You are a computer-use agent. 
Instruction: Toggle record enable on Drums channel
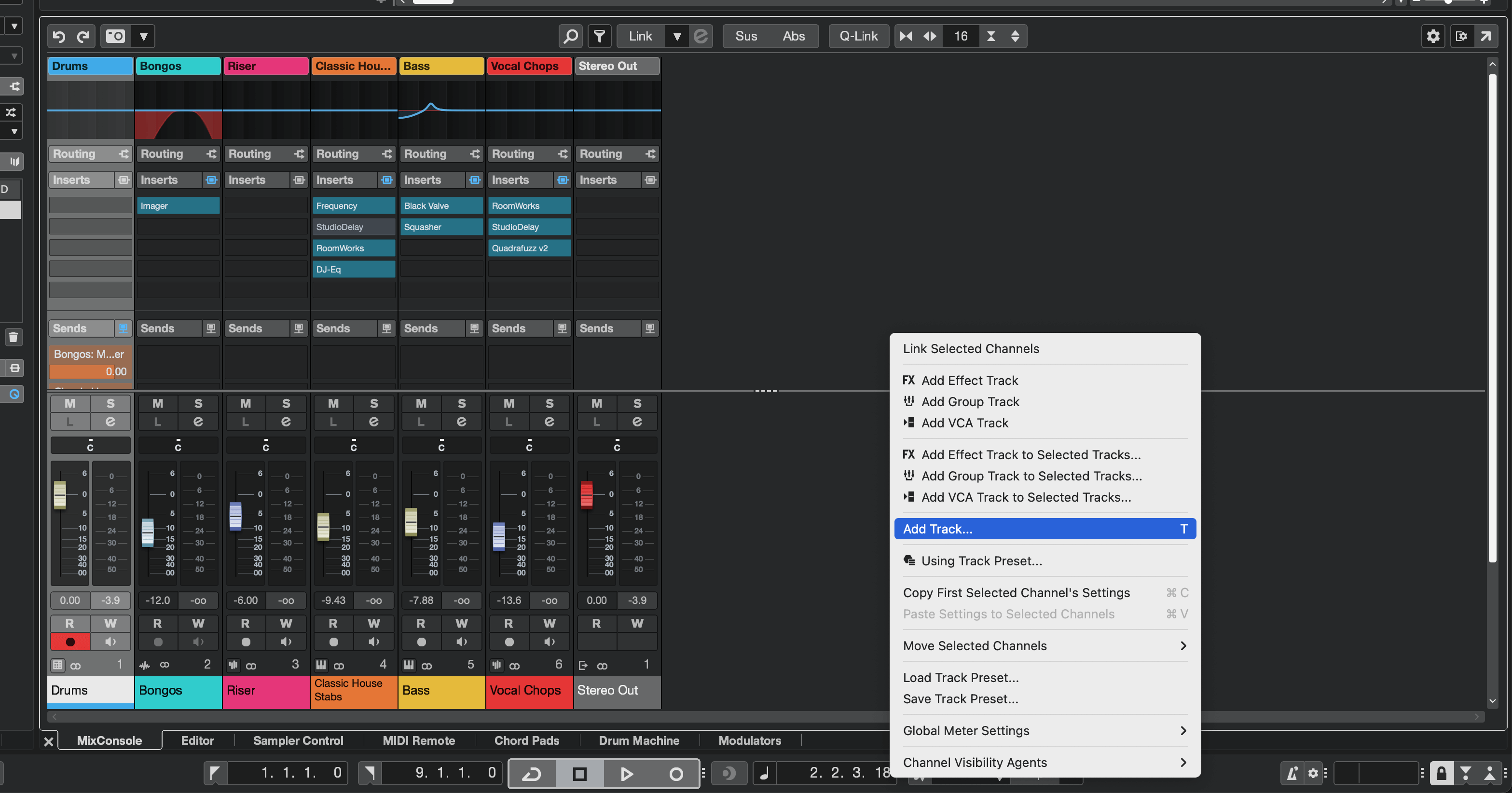click(x=70, y=642)
